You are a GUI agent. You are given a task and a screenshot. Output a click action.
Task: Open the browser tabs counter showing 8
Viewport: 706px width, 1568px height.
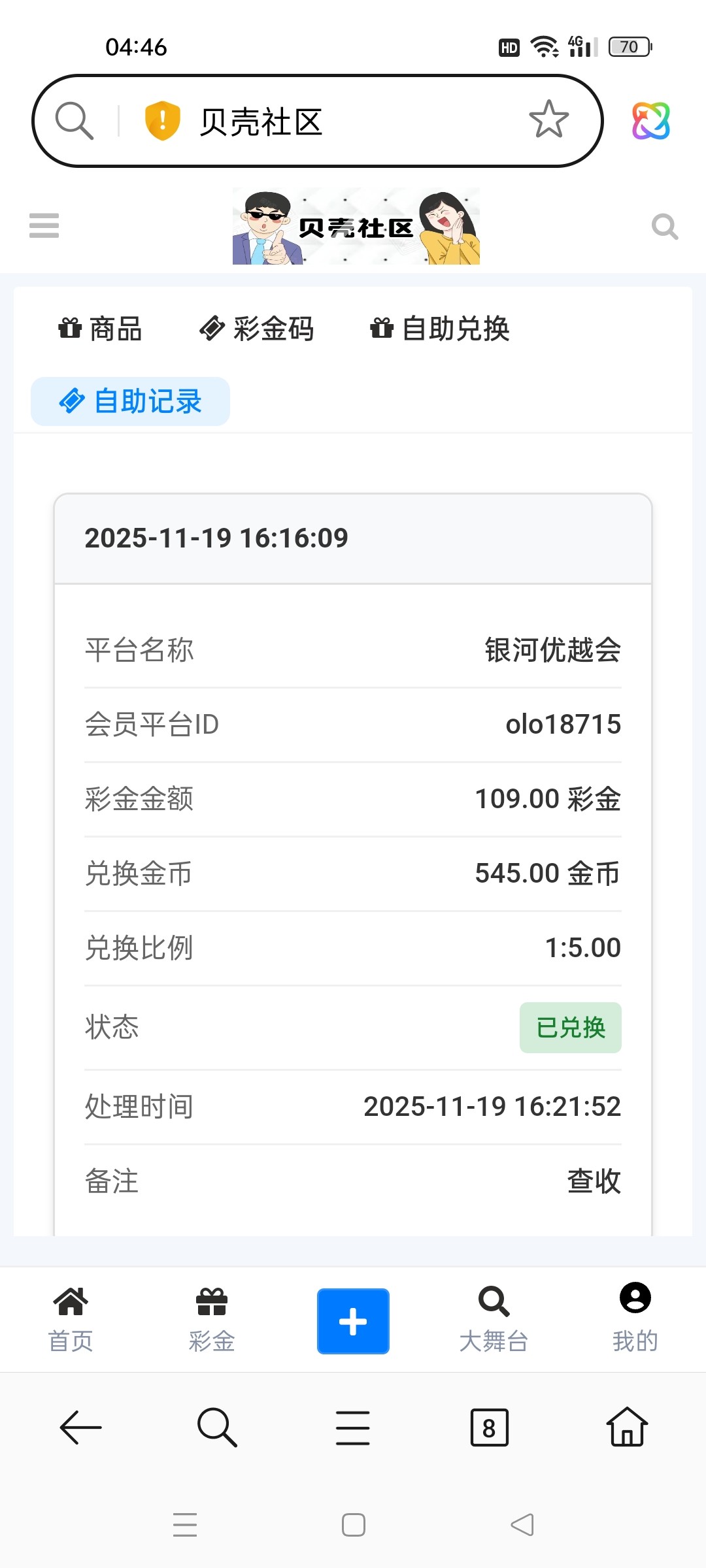click(x=489, y=1428)
